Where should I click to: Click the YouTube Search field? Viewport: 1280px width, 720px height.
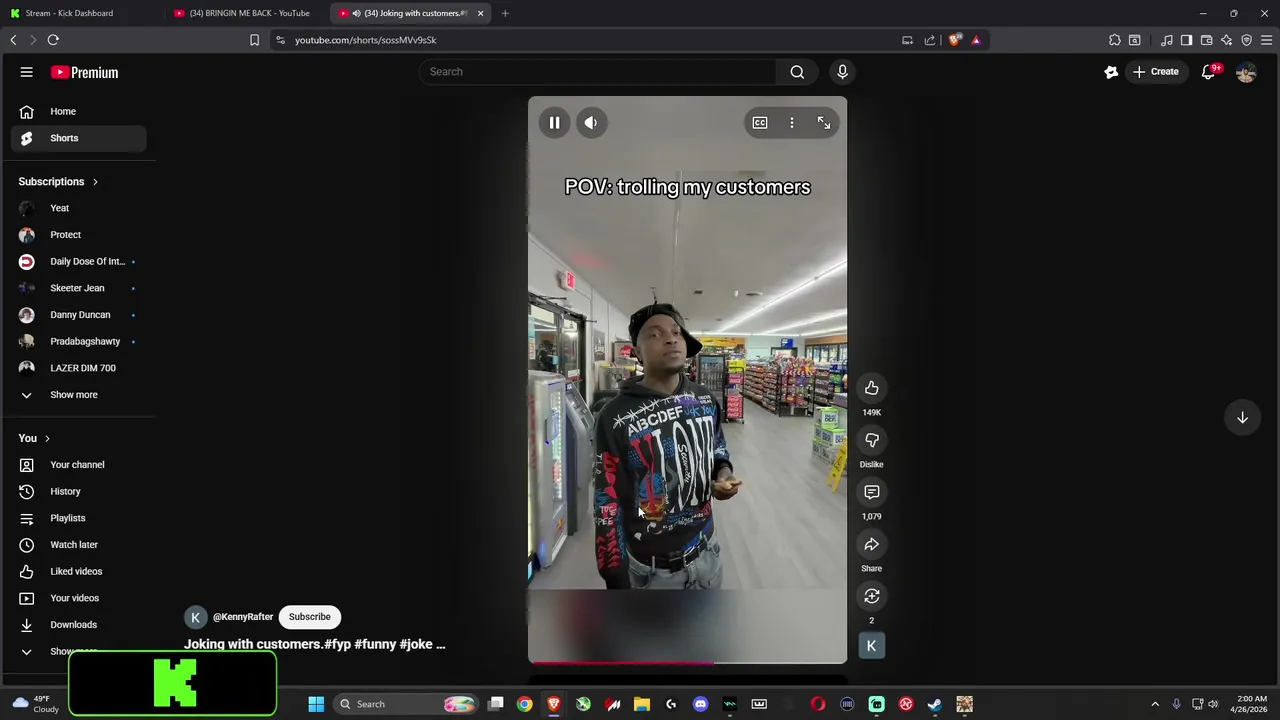(x=598, y=72)
